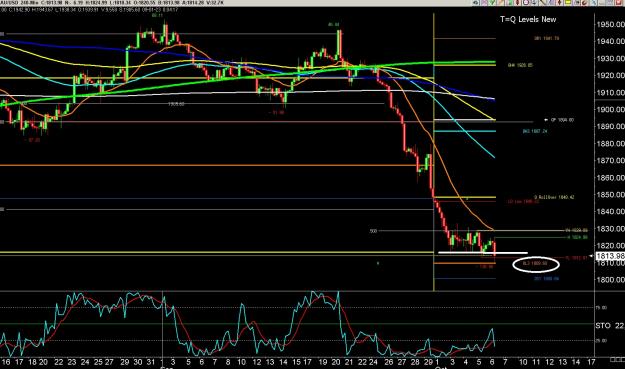Click date label 8 on time axis

click(x=228, y=362)
